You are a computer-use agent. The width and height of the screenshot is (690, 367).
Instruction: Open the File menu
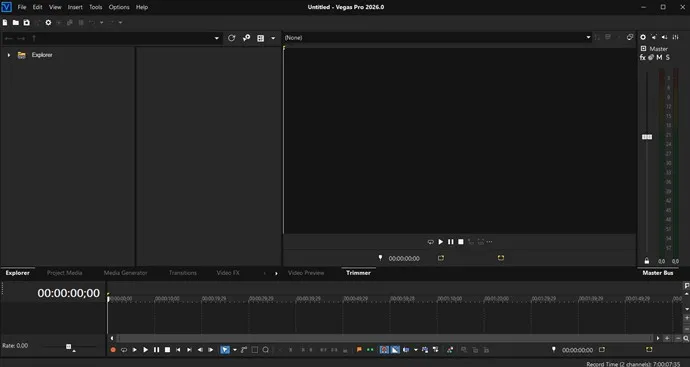(22, 7)
